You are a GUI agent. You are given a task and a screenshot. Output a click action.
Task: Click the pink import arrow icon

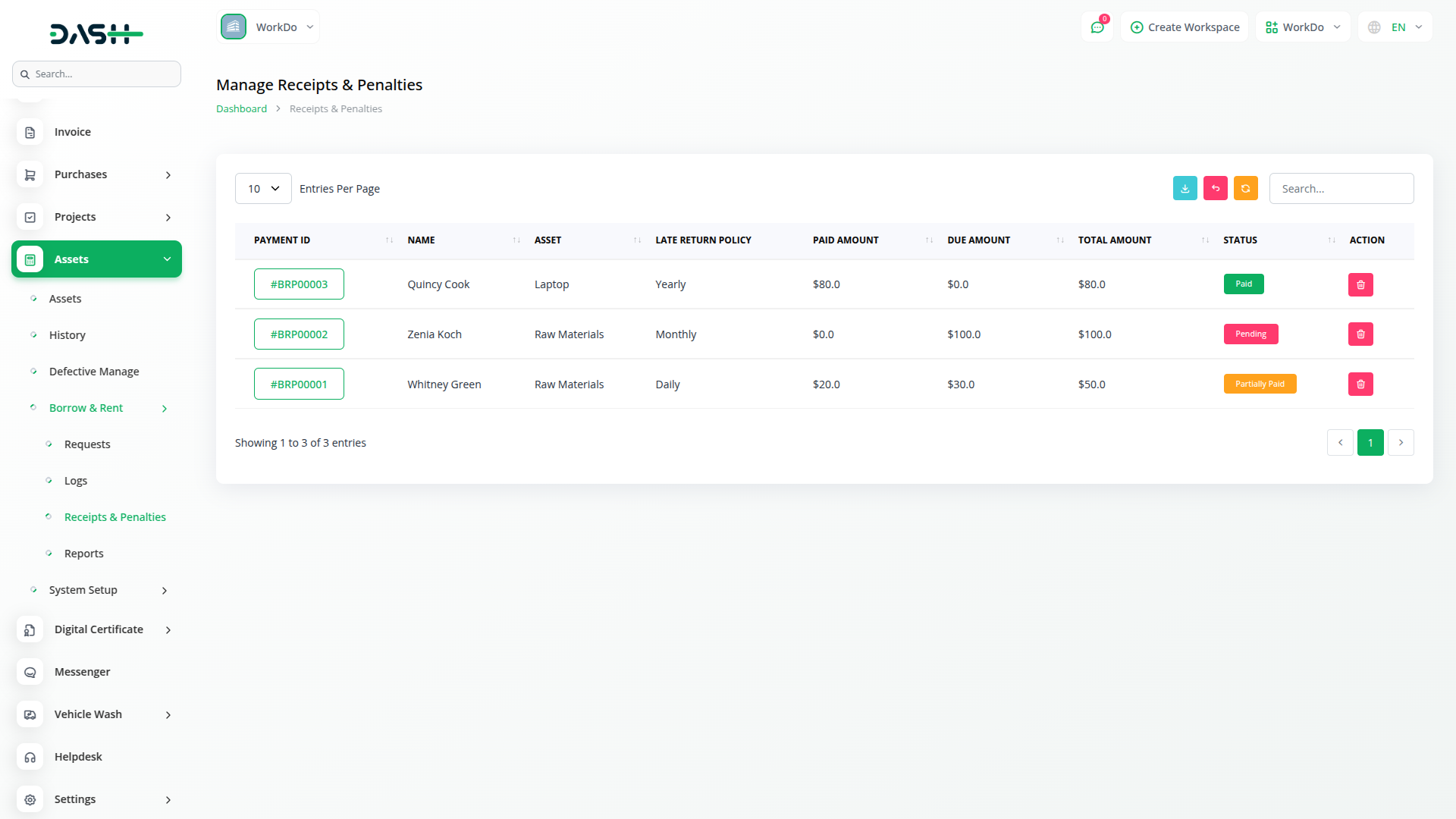point(1215,188)
